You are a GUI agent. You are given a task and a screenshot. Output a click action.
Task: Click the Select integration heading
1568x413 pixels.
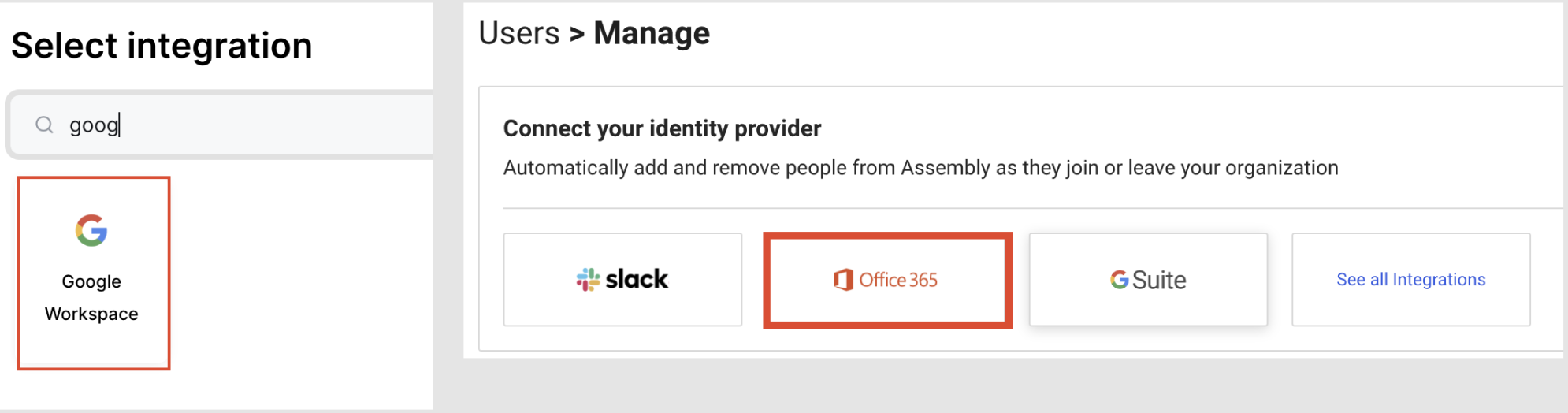(162, 45)
